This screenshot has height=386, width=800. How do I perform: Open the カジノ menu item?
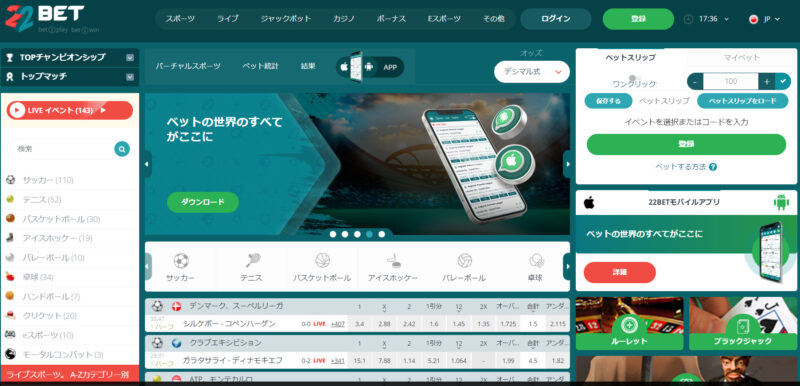tap(344, 19)
